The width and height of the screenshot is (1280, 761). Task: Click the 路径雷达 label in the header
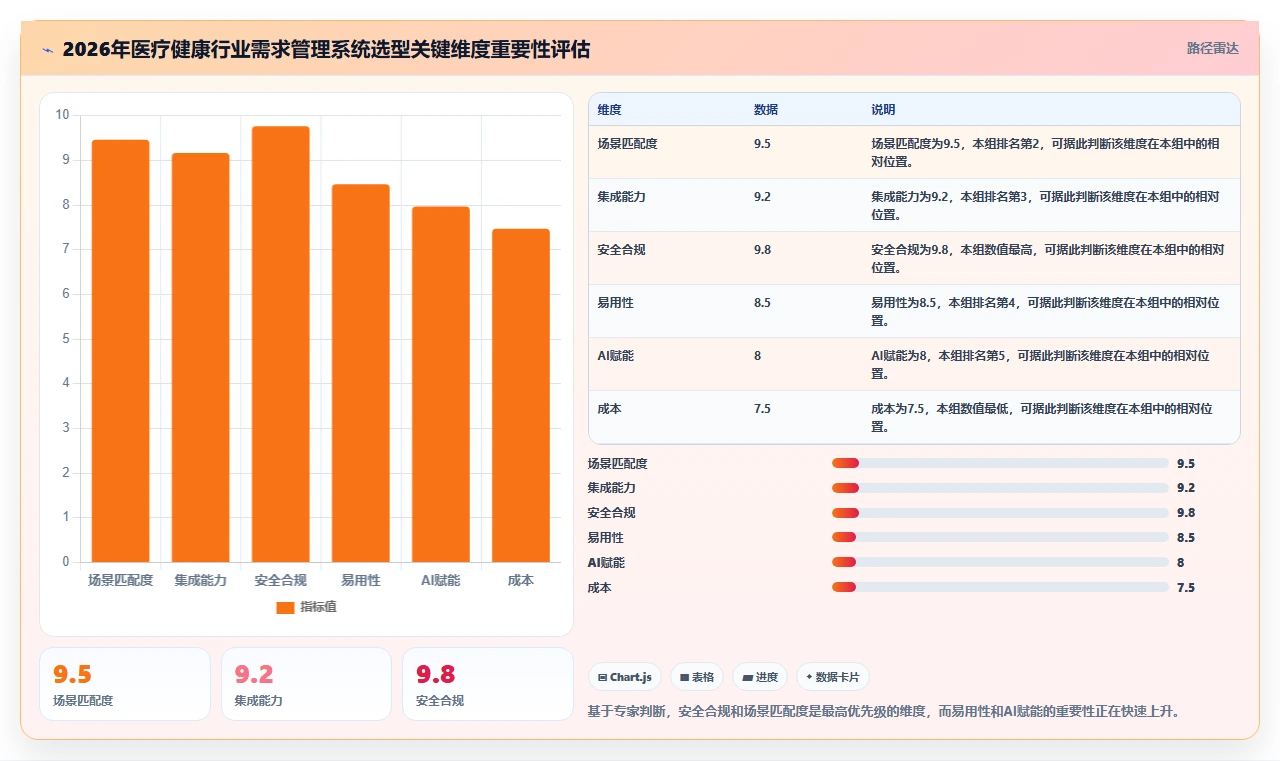pyautogui.click(x=1212, y=48)
